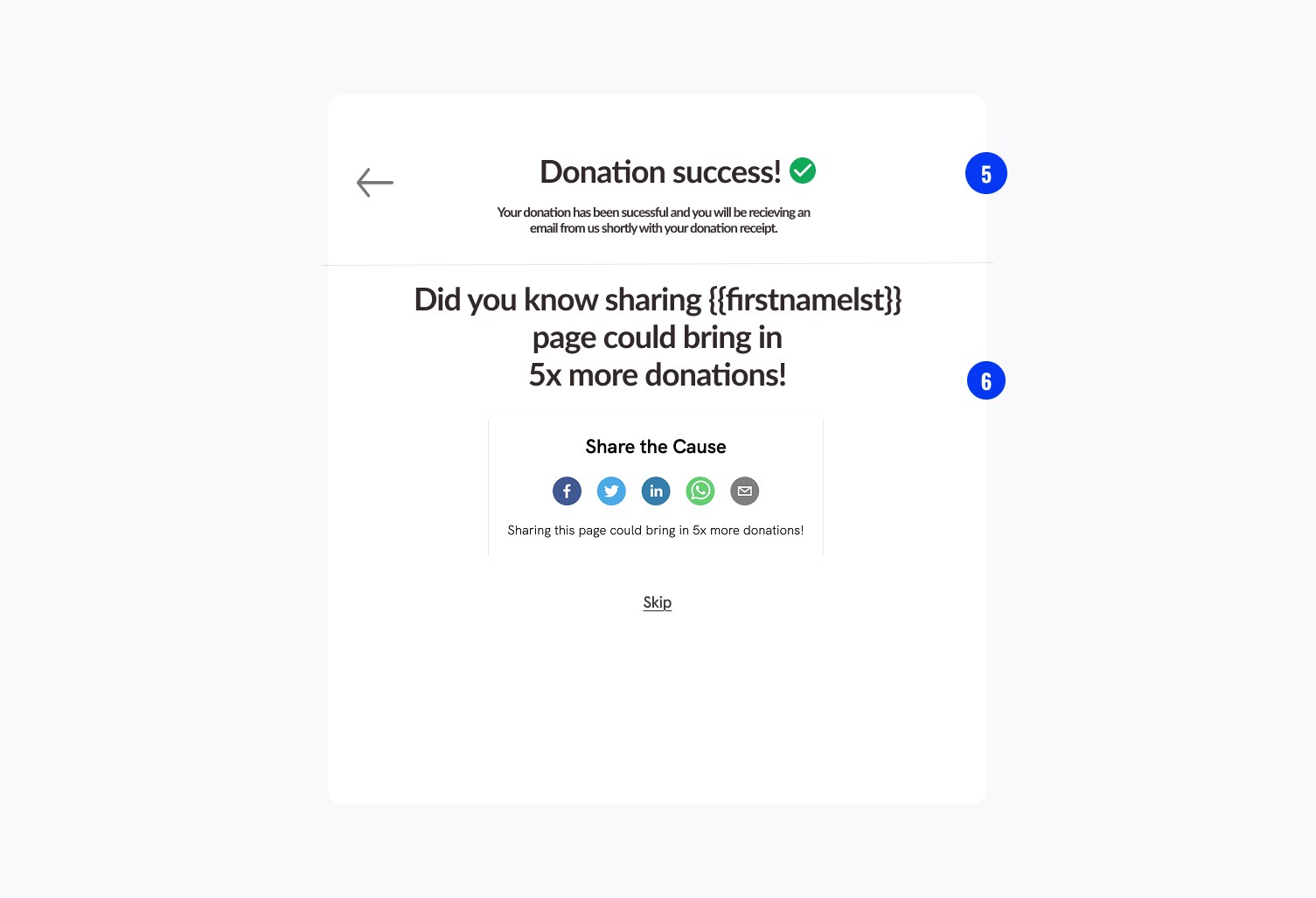
Task: Share the cause on Facebook
Action: [x=567, y=491]
